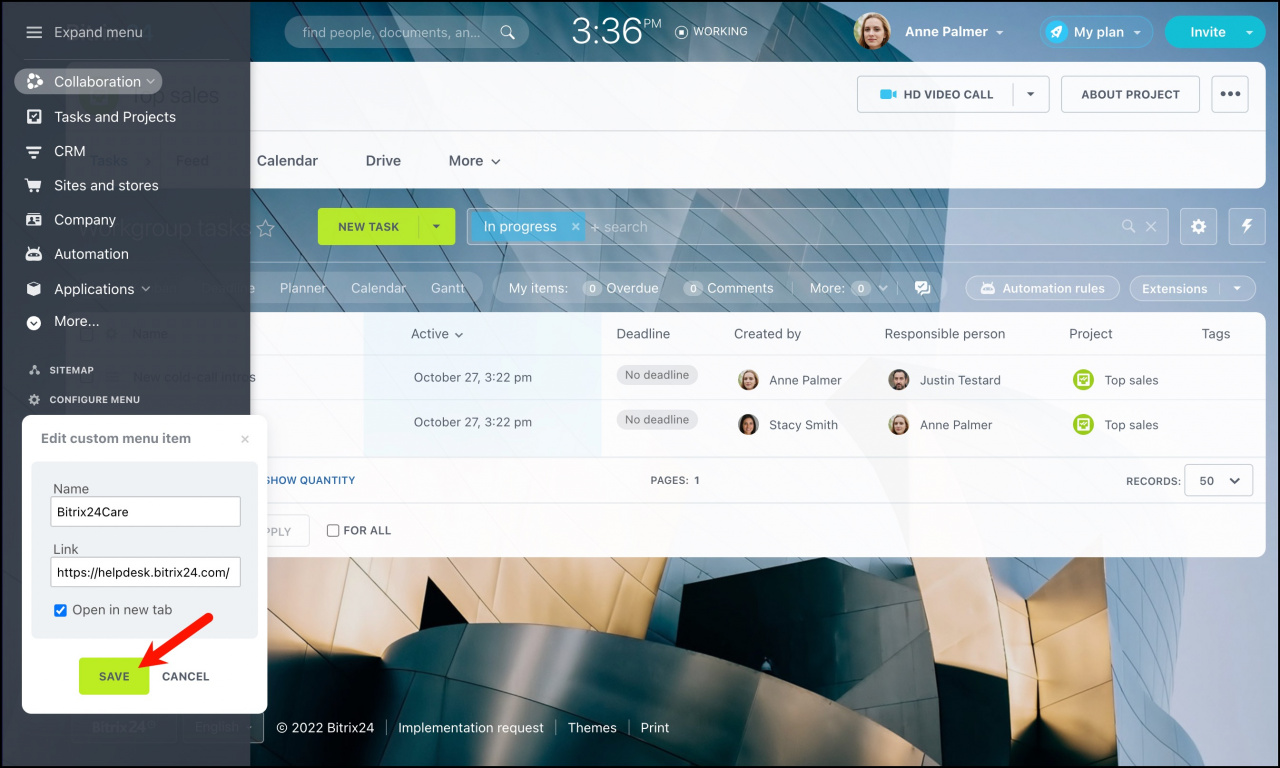Click the Applications box icon
Image resolution: width=1280 pixels, height=768 pixels.
click(34, 289)
